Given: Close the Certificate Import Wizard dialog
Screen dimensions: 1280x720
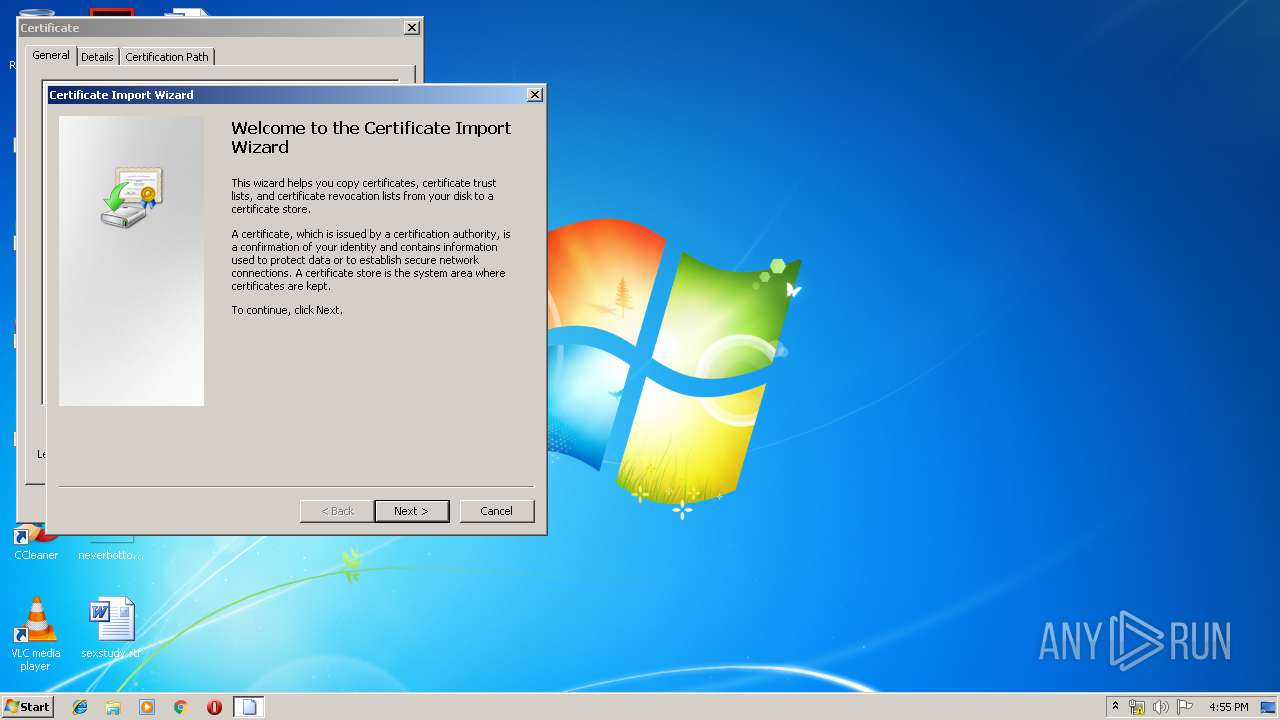Looking at the screenshot, I should coord(535,95).
